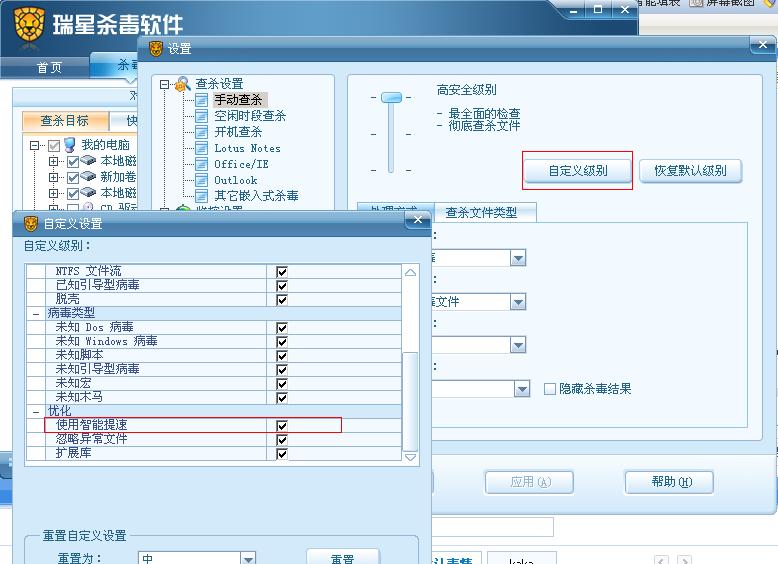Screen dimensions: 778x564
Task: Click the 自定义级别 button
Action: click(578, 171)
